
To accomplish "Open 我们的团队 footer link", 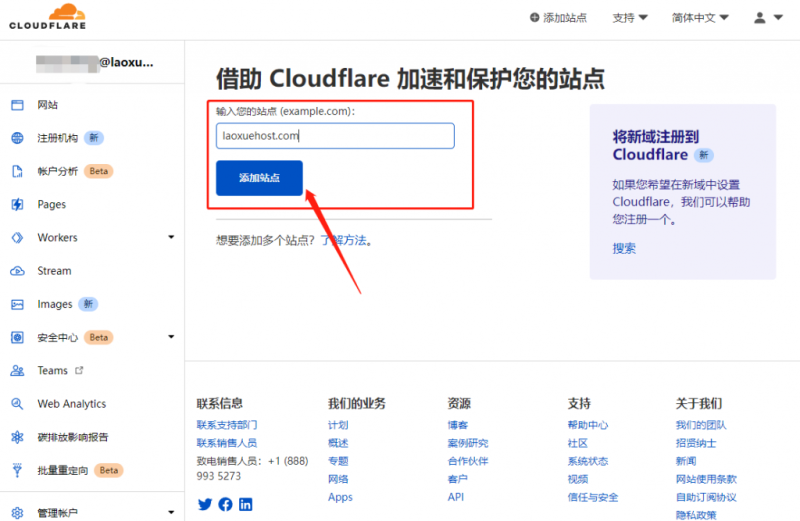I will [701, 425].
